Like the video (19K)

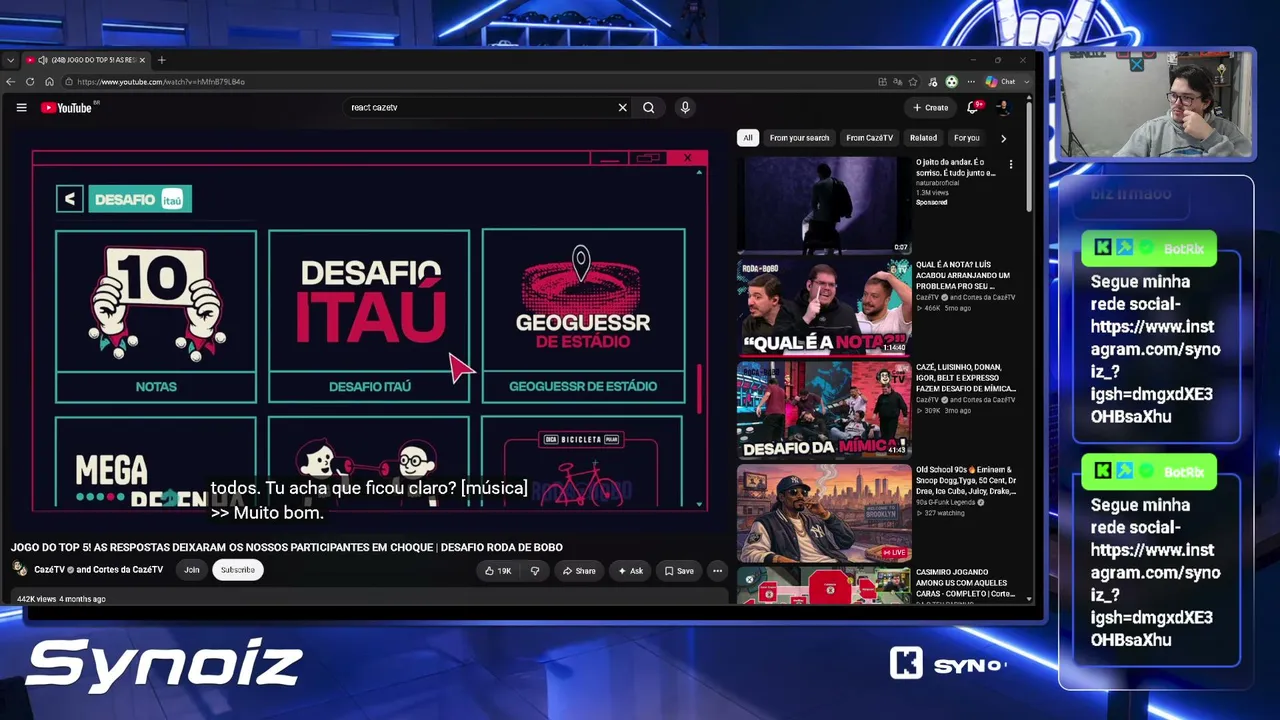click(x=498, y=571)
